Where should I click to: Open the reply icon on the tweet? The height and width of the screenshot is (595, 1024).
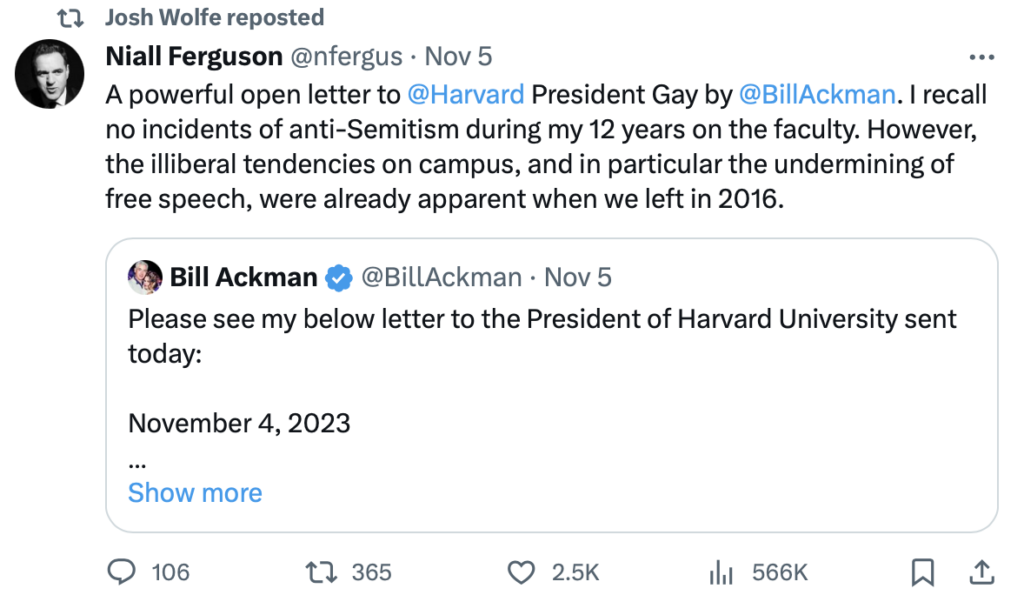click(x=121, y=572)
